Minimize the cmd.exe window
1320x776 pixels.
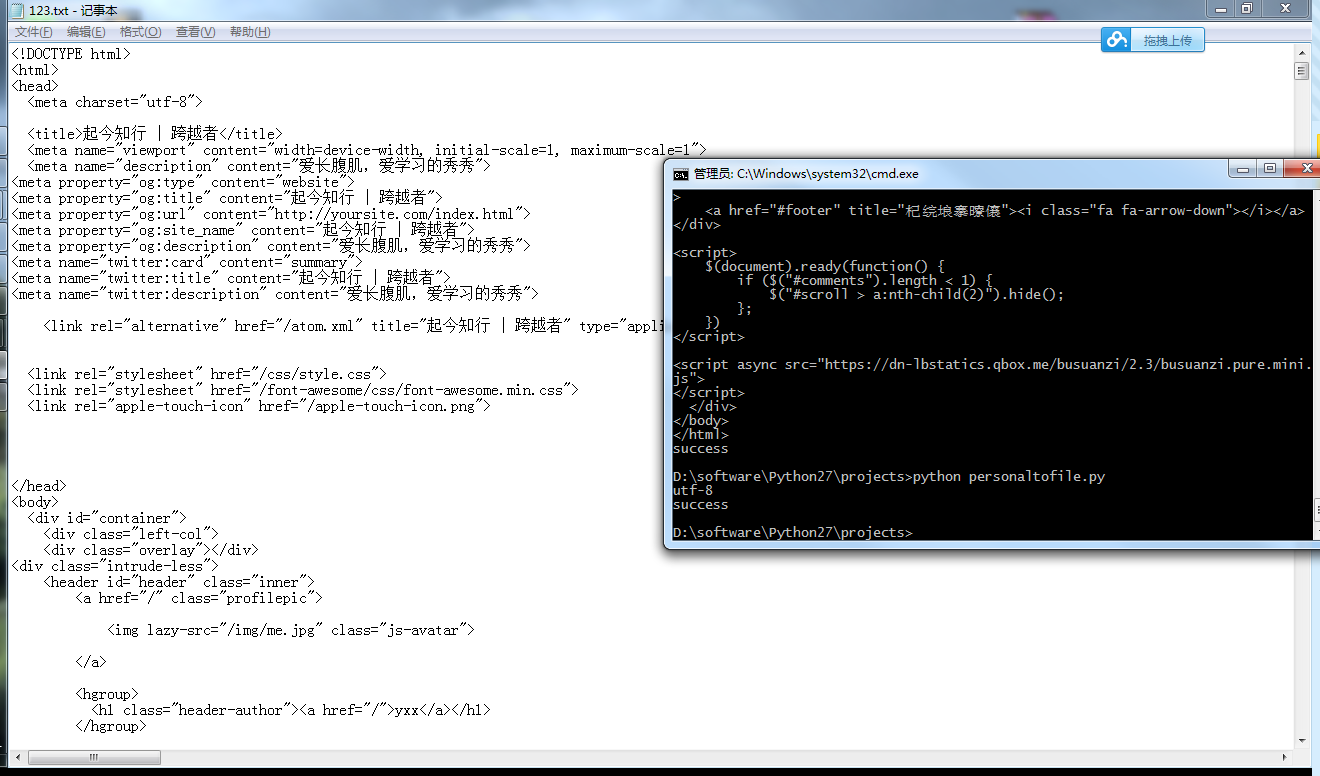1242,169
